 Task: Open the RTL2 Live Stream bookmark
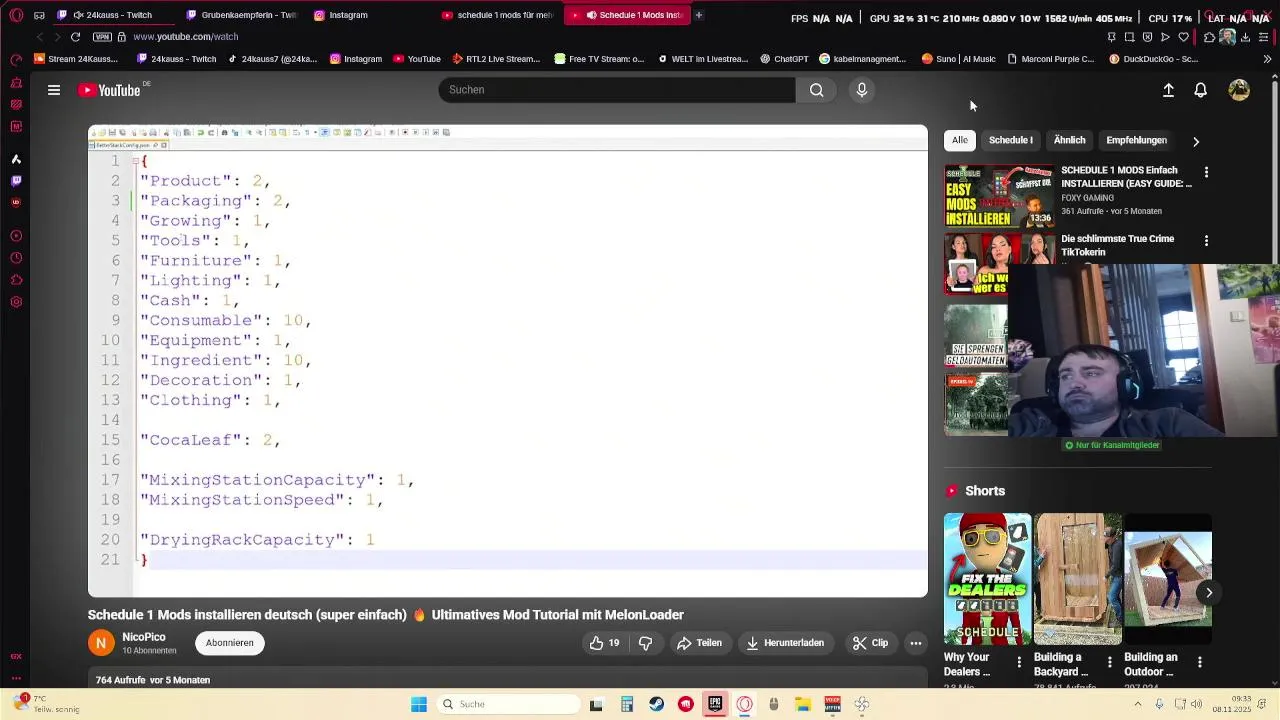[496, 59]
